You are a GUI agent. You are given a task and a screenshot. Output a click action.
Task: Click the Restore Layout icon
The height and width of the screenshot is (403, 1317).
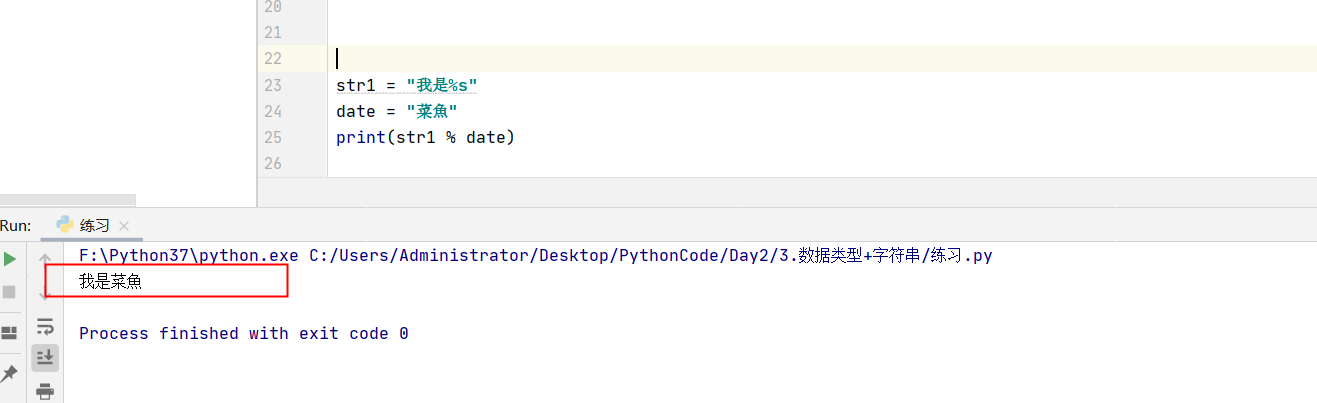tap(10, 333)
